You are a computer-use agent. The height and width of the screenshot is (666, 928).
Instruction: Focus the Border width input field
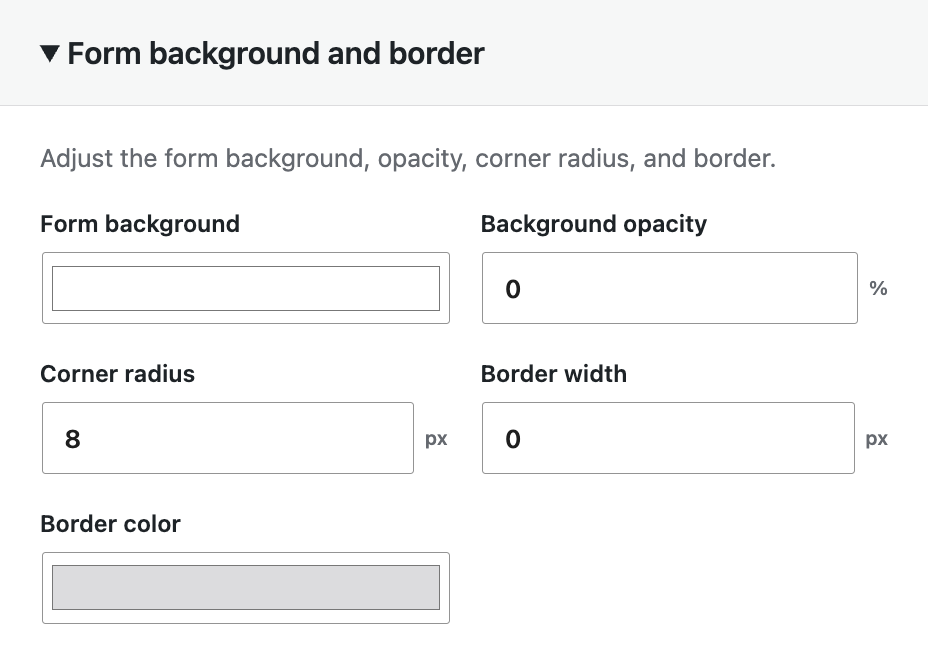[668, 438]
